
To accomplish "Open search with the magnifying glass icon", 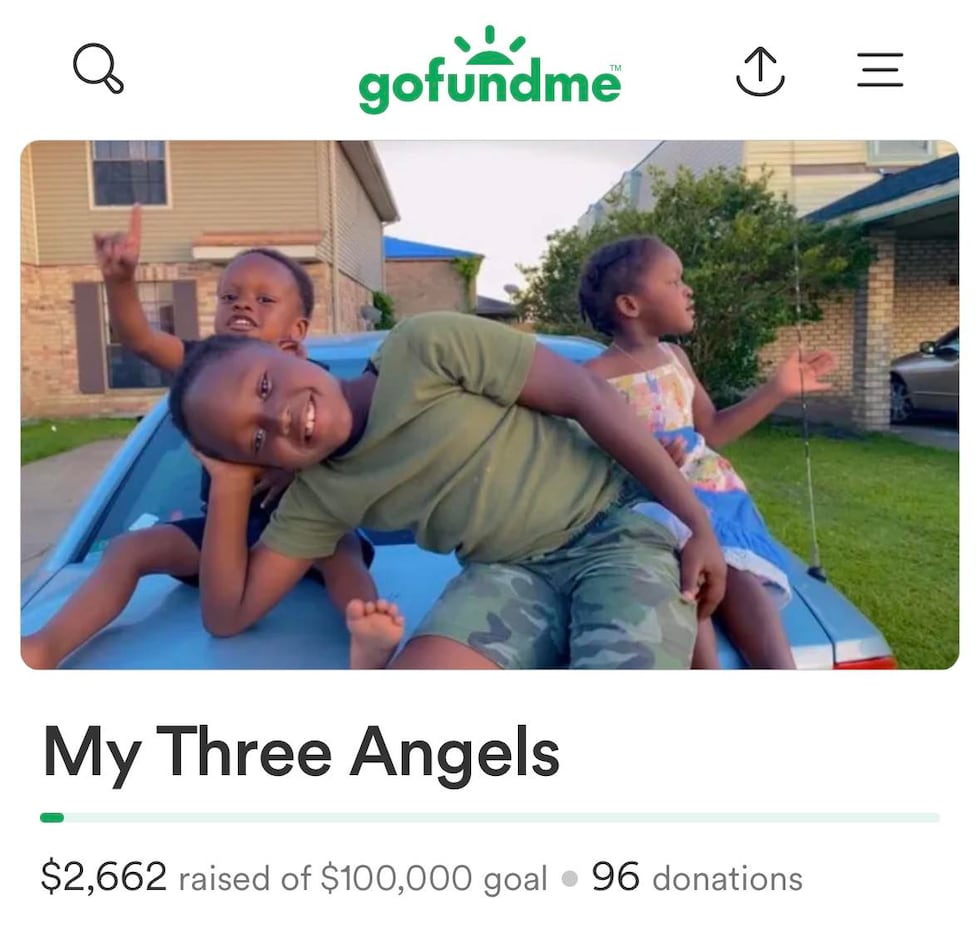I will coord(98,68).
